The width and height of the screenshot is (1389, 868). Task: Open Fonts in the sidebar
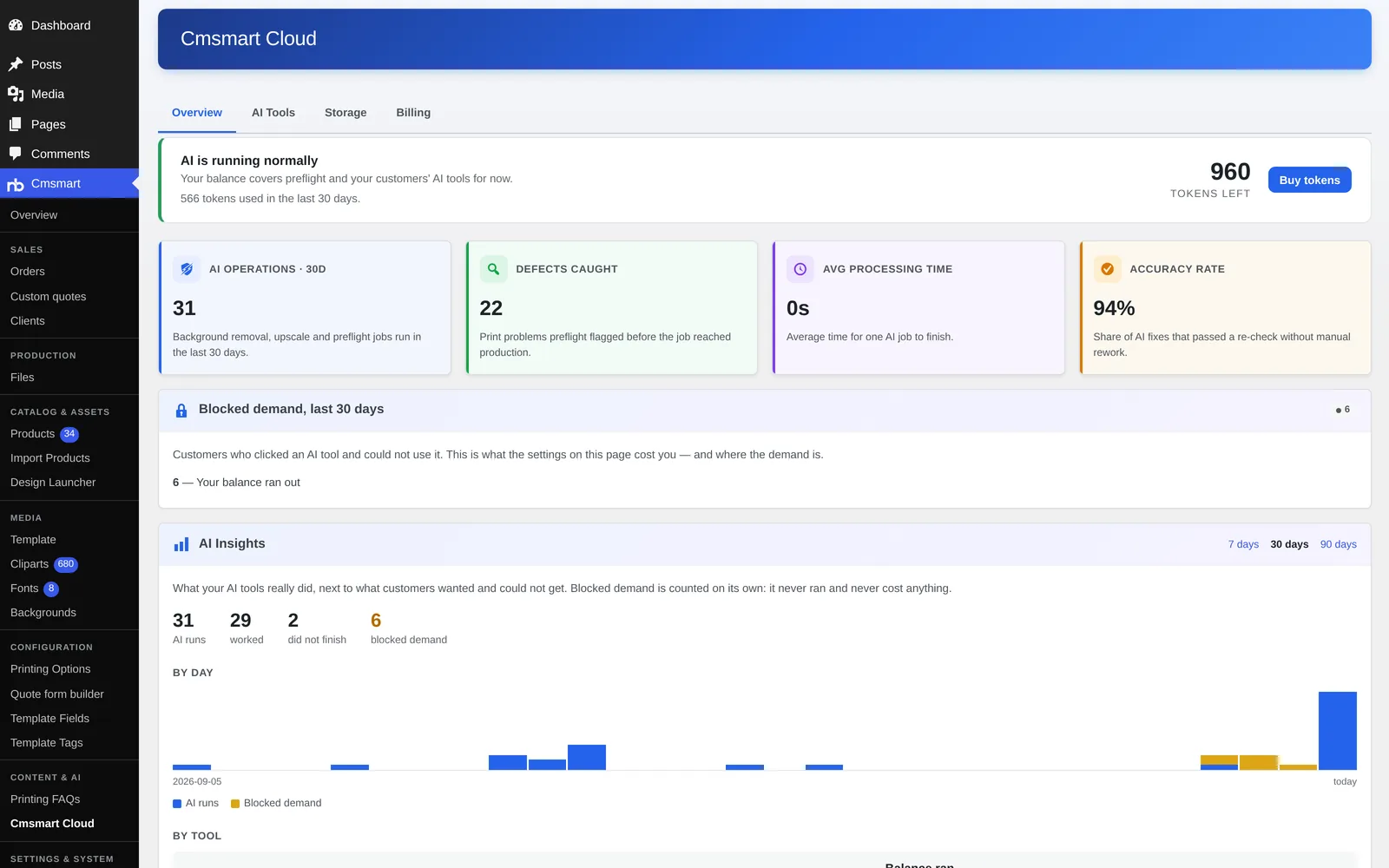24,589
